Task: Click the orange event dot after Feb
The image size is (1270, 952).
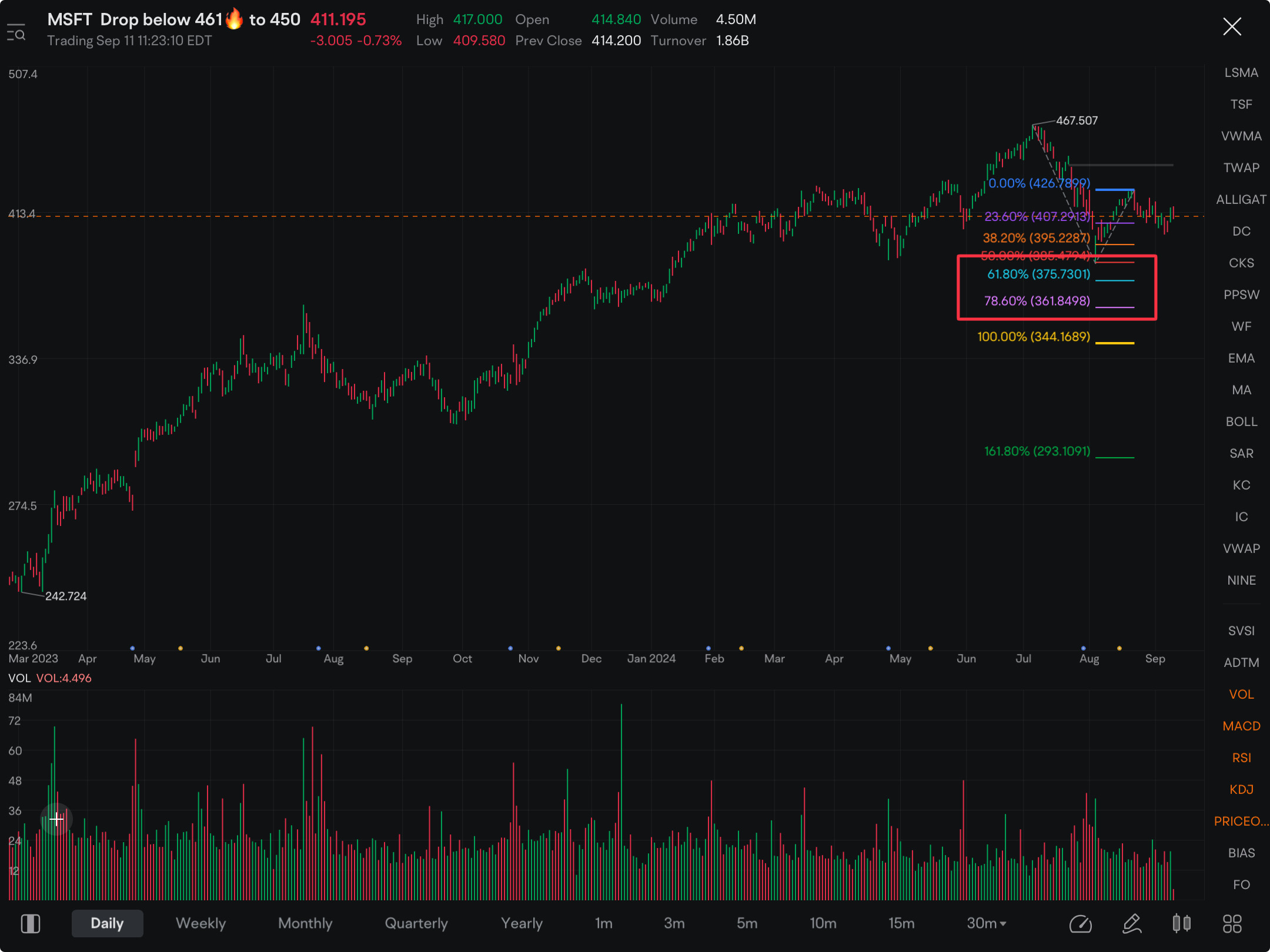Action: tap(741, 648)
